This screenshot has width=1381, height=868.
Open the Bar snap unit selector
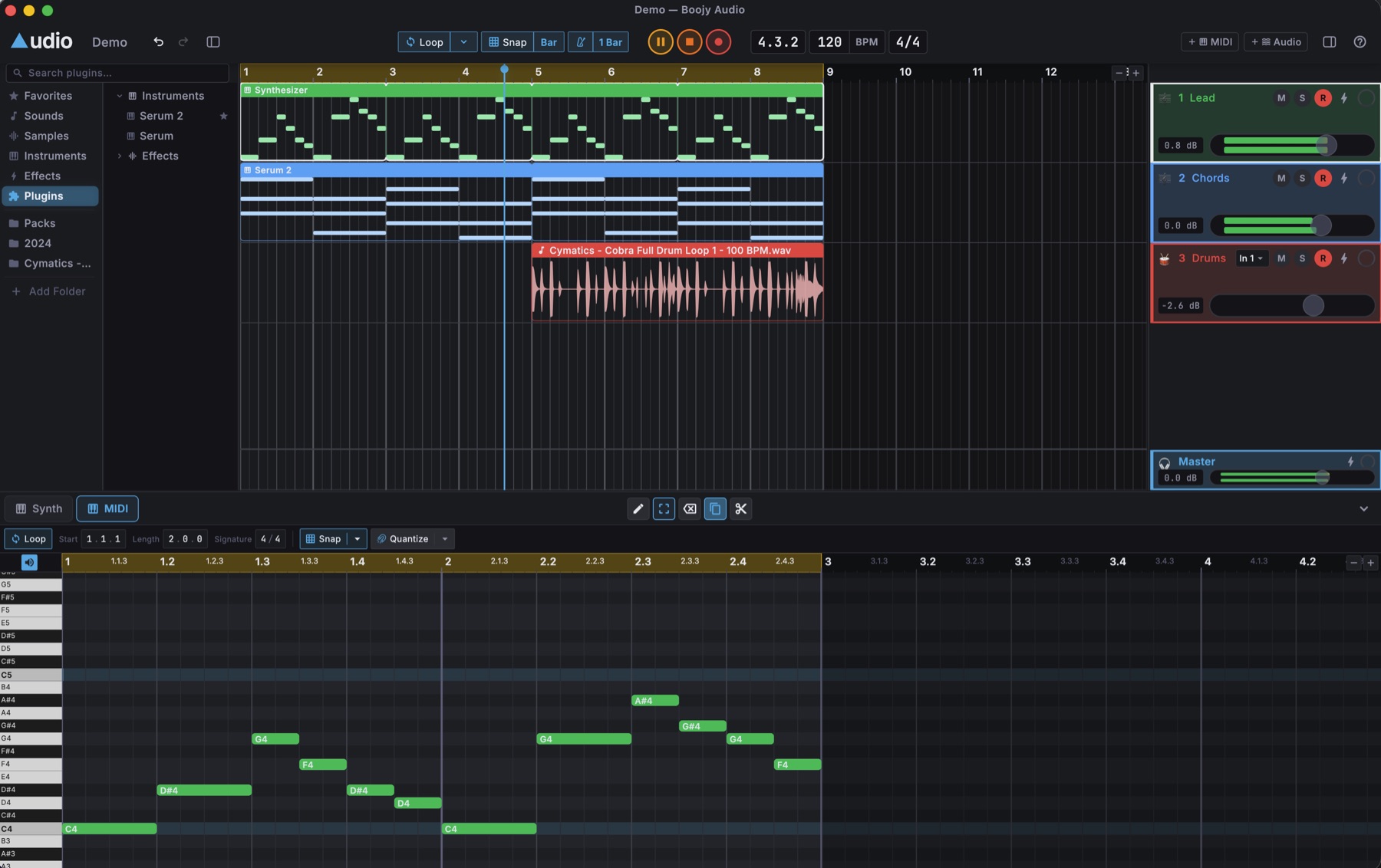(x=549, y=41)
